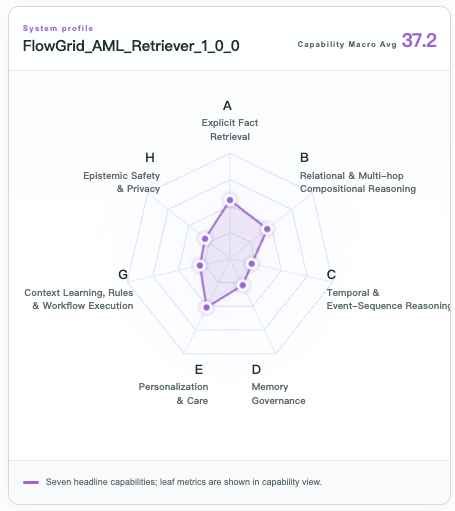The image size is (455, 511).
Task: Click the Context Learning data point
Action: 200,265
